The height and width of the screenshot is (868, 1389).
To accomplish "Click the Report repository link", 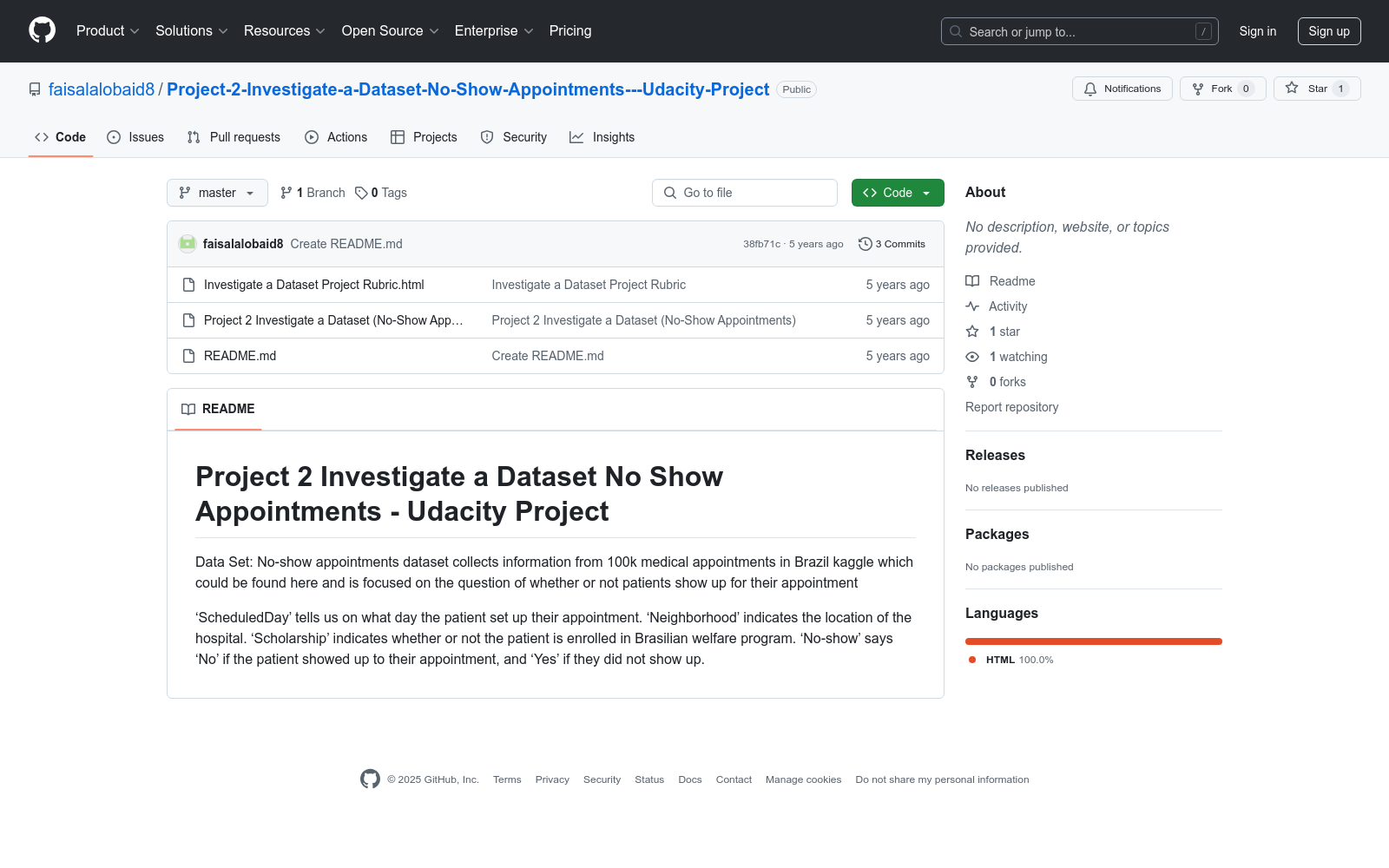I will (x=1011, y=407).
